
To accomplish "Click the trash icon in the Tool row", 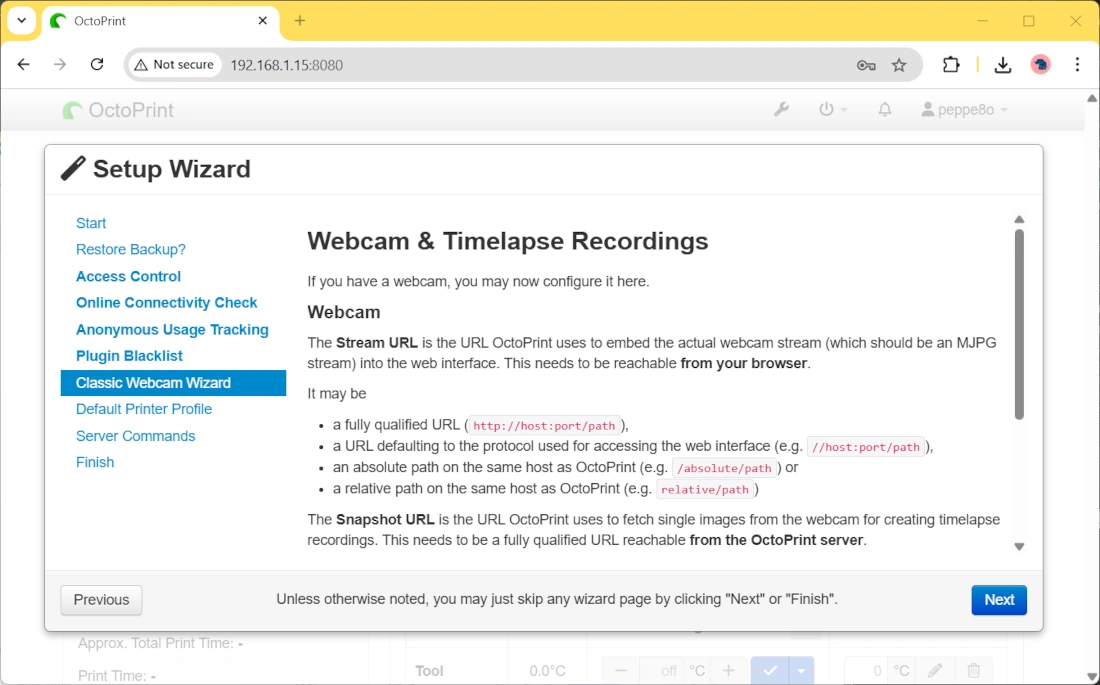I will tap(974, 671).
